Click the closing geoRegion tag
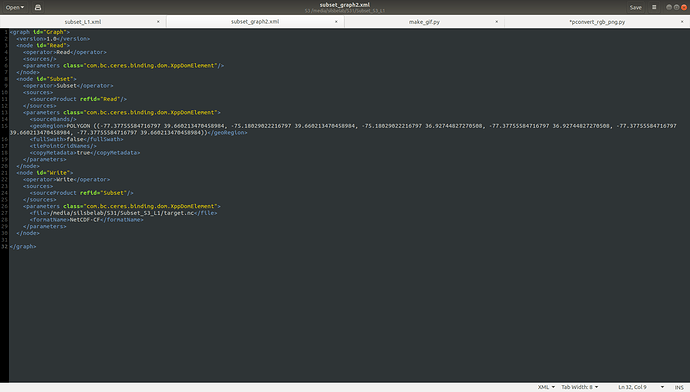The height and width of the screenshot is (392, 690). click(x=228, y=132)
